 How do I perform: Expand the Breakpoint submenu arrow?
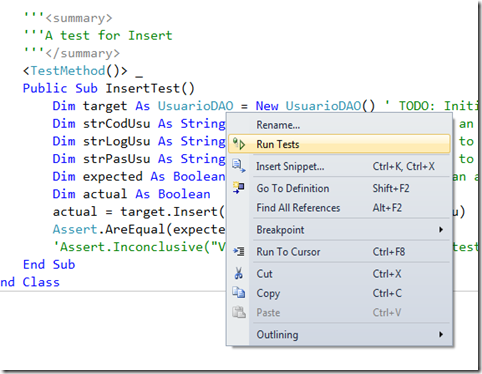click(441, 230)
